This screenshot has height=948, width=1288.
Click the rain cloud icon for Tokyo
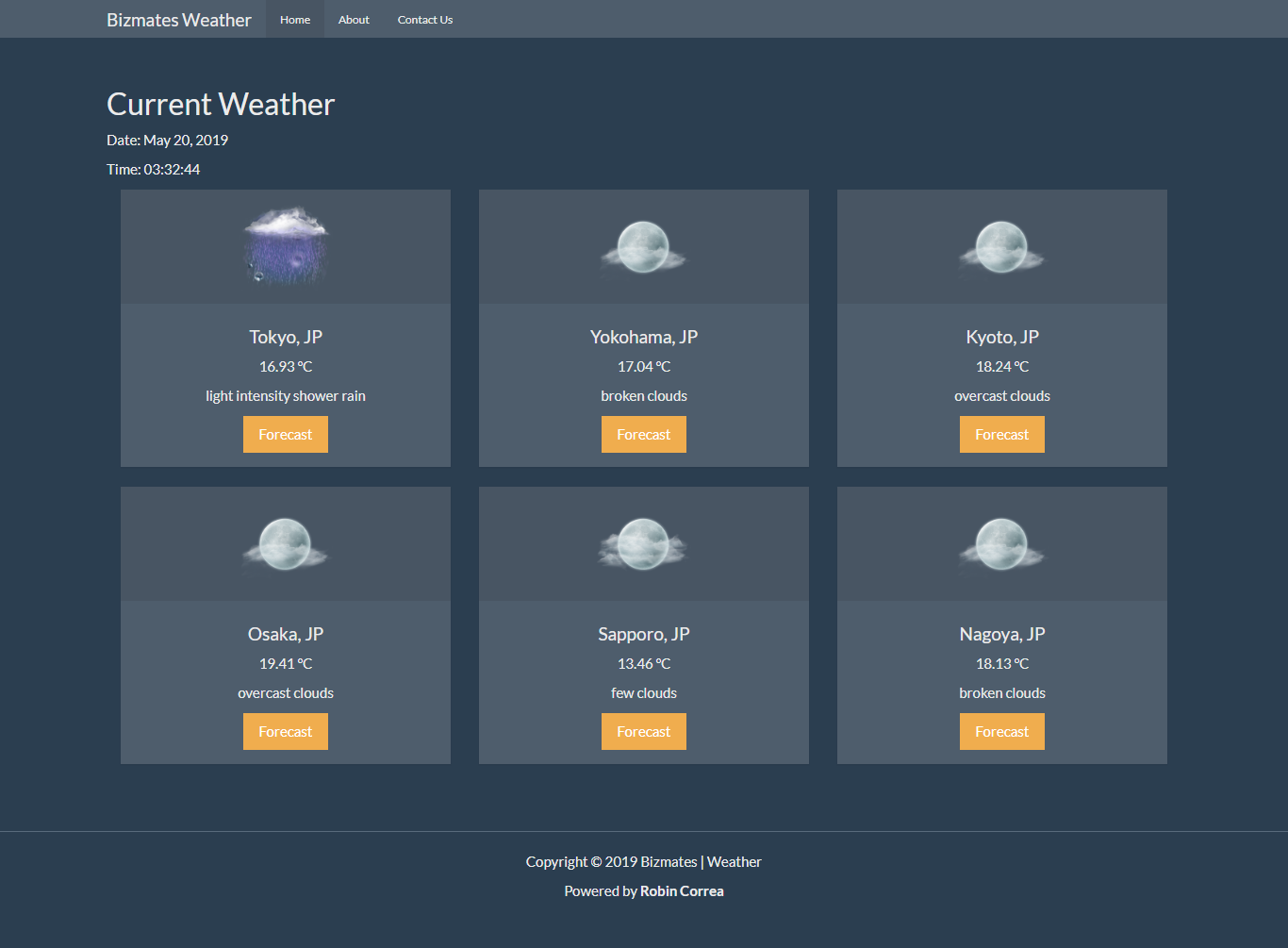pyautogui.click(x=285, y=247)
